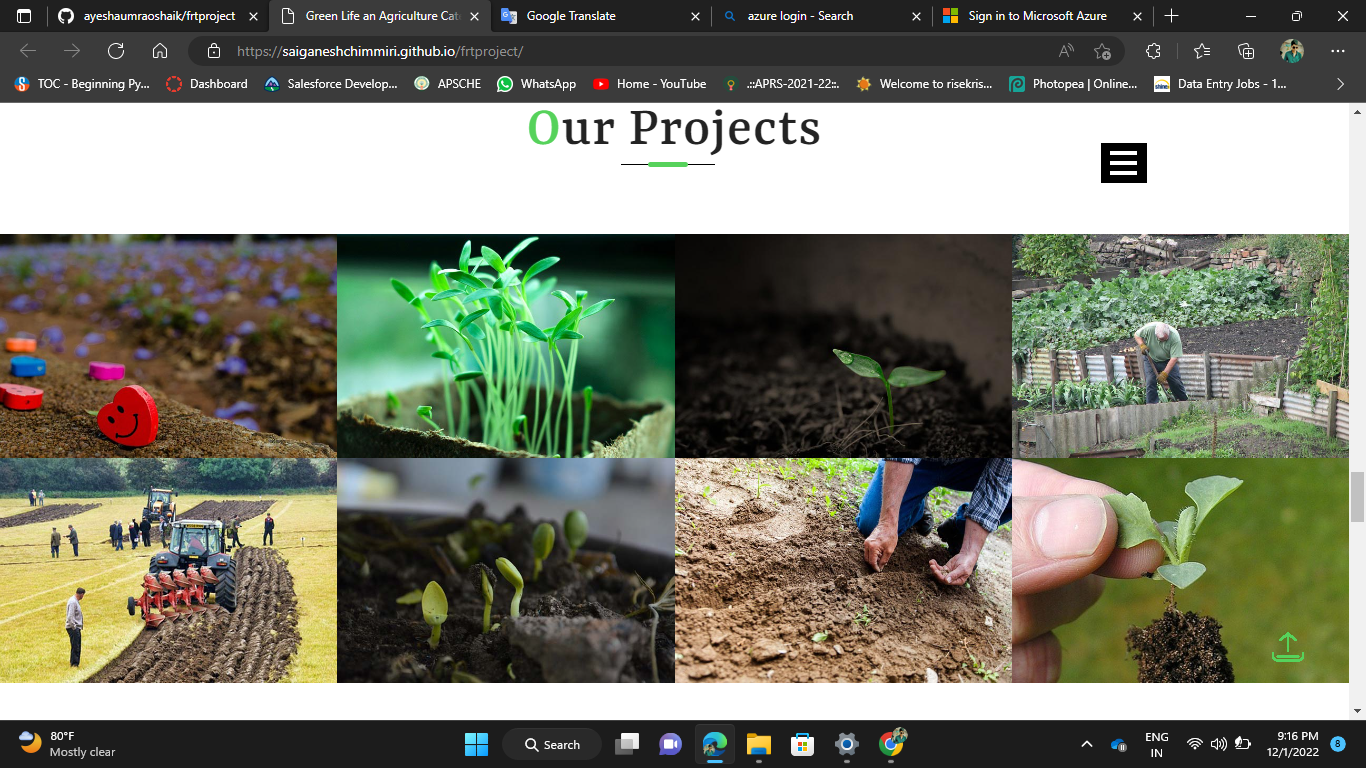Switch to Sign in to Microsoft Azure tab
The width and height of the screenshot is (1366, 768).
click(x=1042, y=16)
